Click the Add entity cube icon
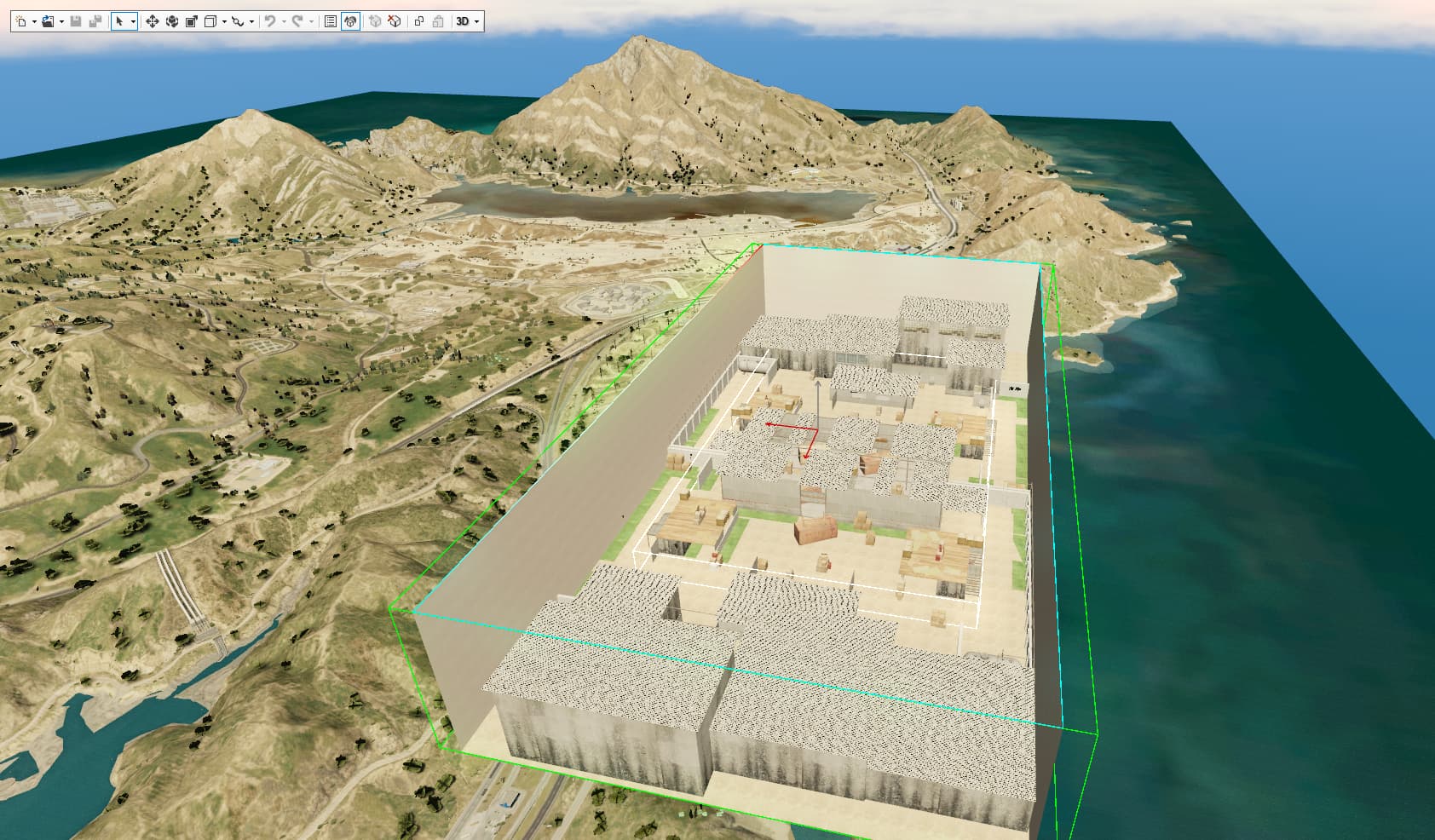The width and height of the screenshot is (1435, 840). (374, 21)
